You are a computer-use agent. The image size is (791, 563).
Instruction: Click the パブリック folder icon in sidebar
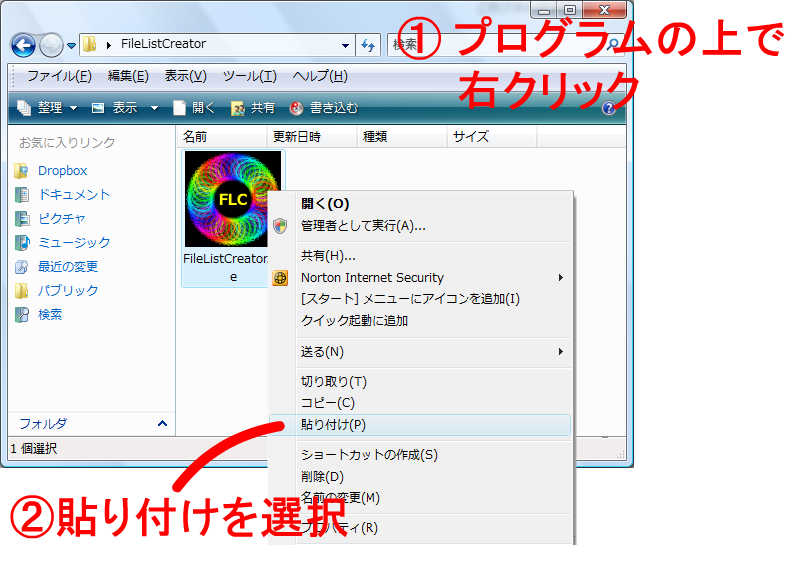pos(22,291)
